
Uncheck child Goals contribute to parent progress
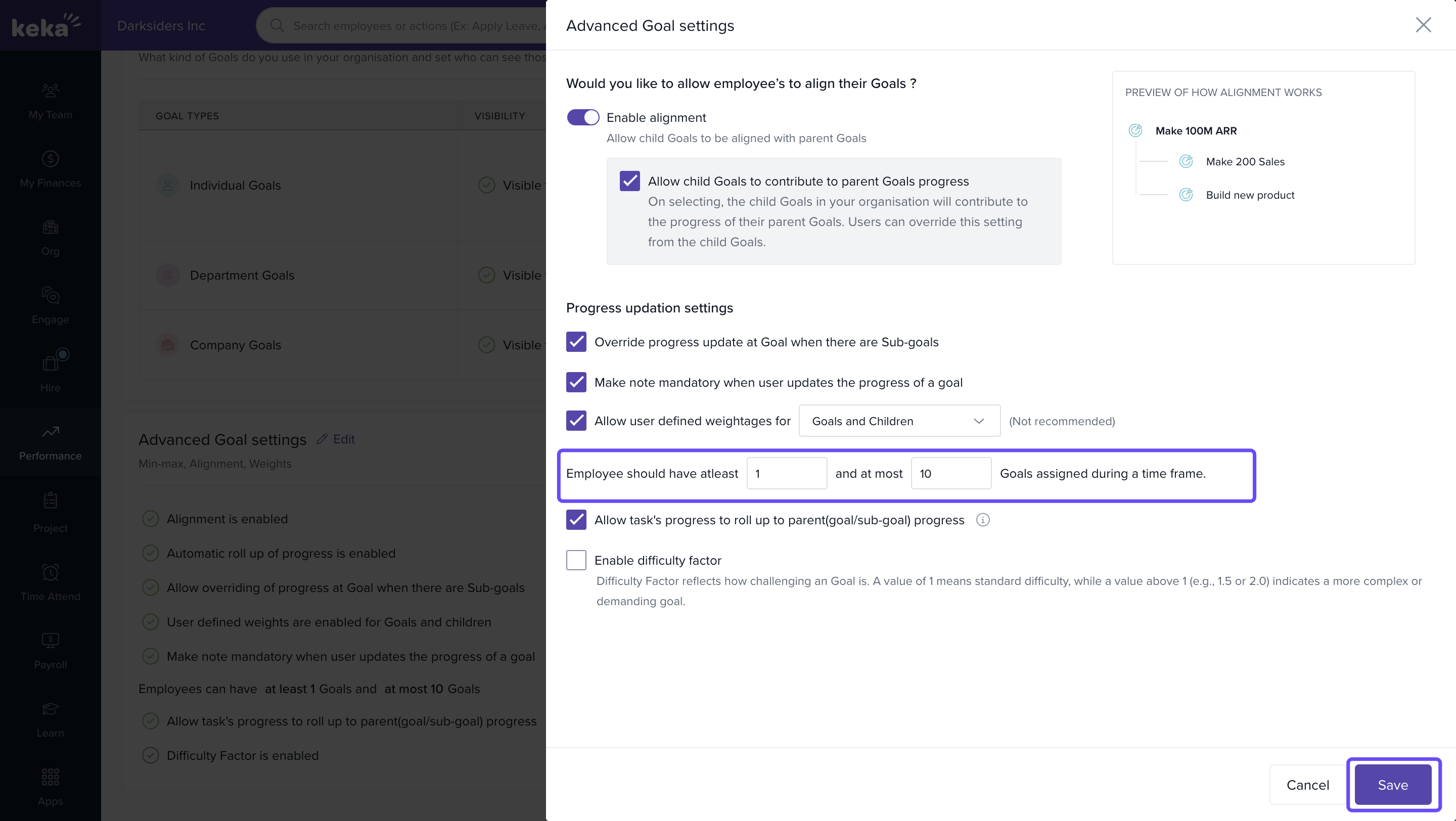click(x=629, y=181)
